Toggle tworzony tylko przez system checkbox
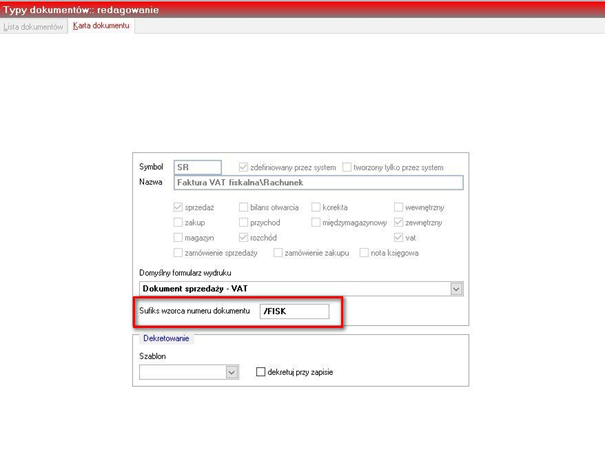The height and width of the screenshot is (461, 605). pyautogui.click(x=347, y=167)
